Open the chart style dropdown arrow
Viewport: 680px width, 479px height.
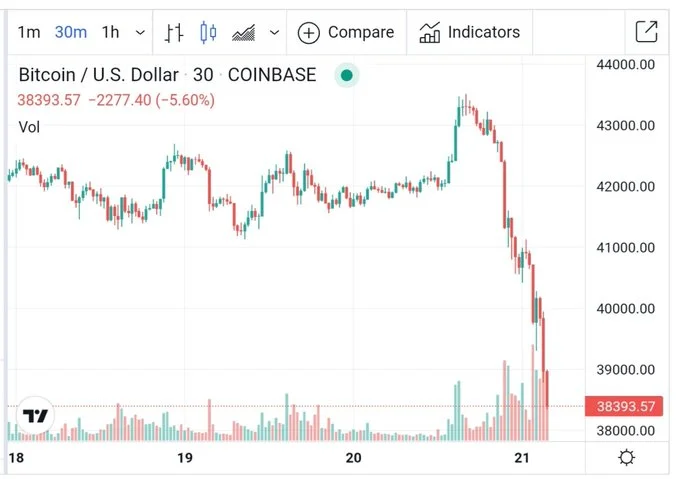click(274, 32)
